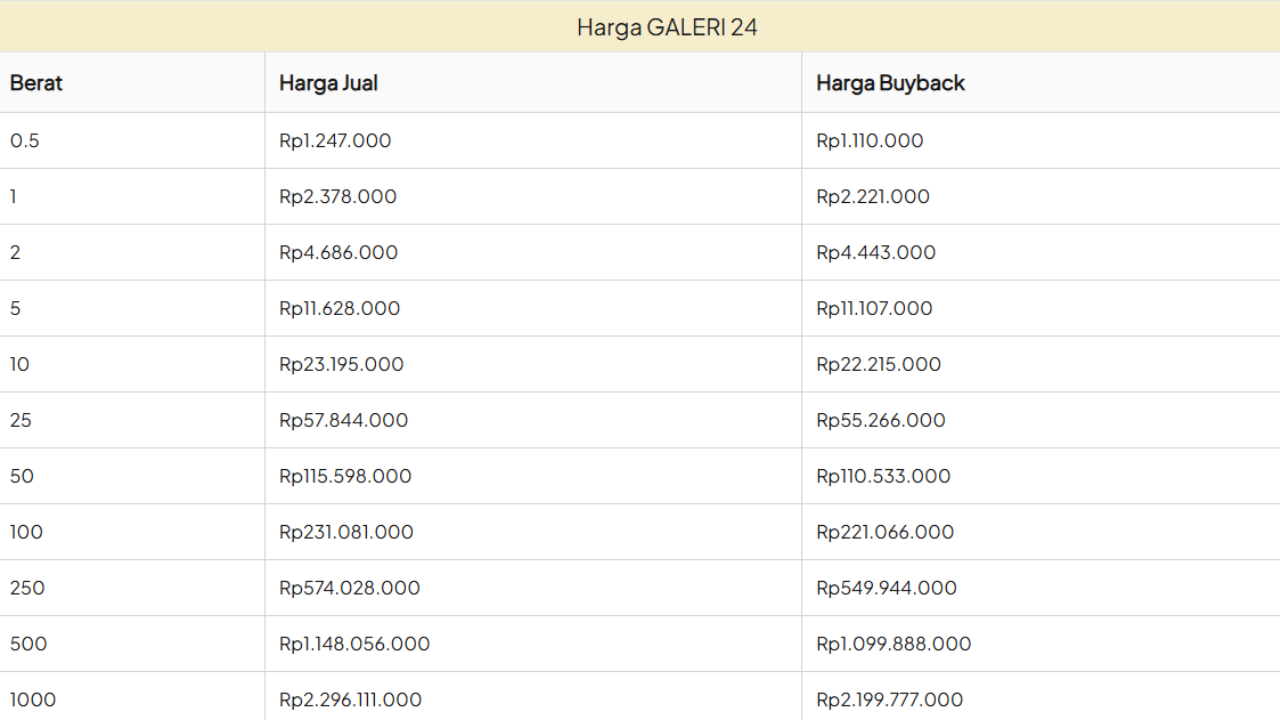Click the Rp115.598.000 selling price
This screenshot has height=720, width=1280.
pyautogui.click(x=345, y=477)
